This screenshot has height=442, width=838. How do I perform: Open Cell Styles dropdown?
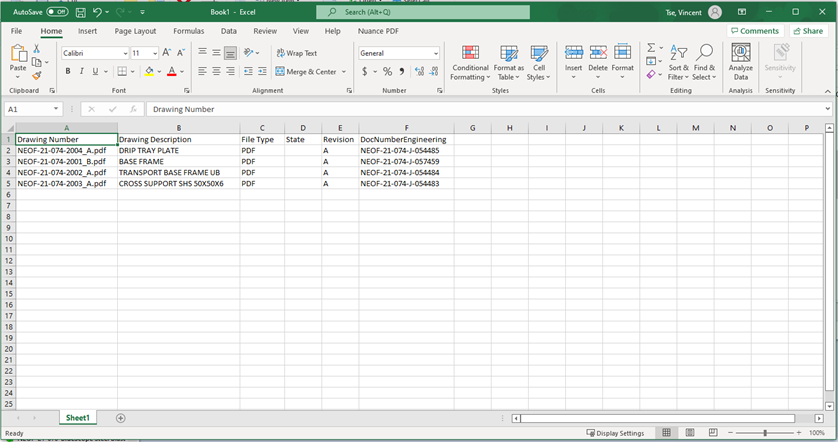[539, 63]
